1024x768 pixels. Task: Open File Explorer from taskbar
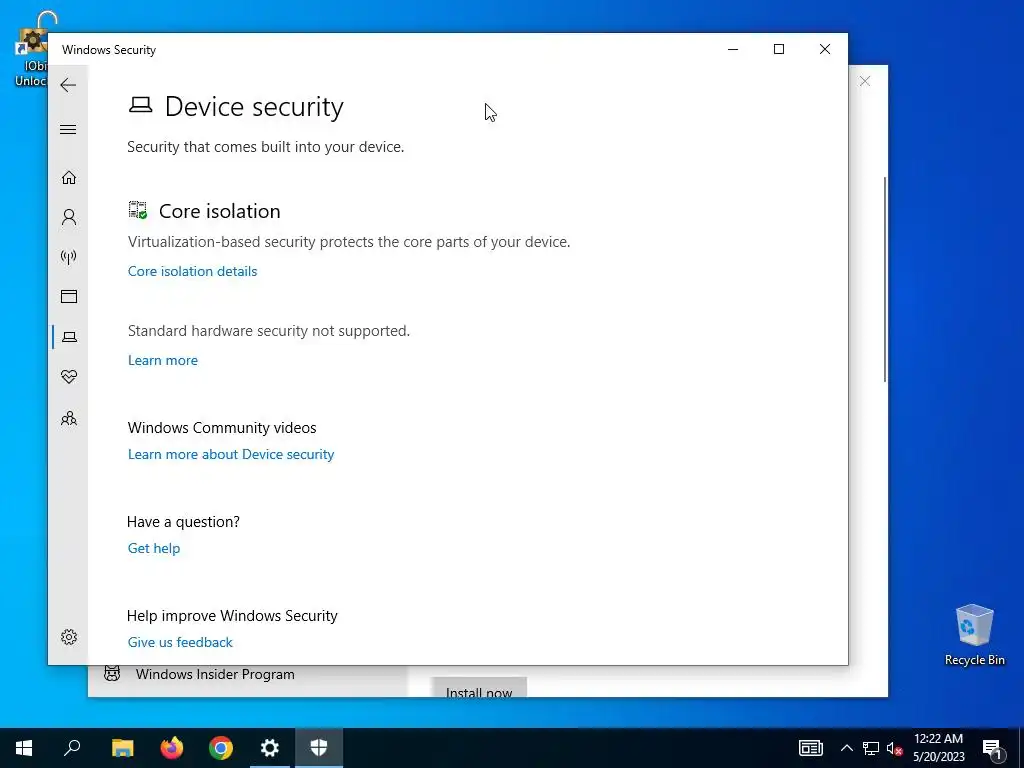pyautogui.click(x=122, y=748)
